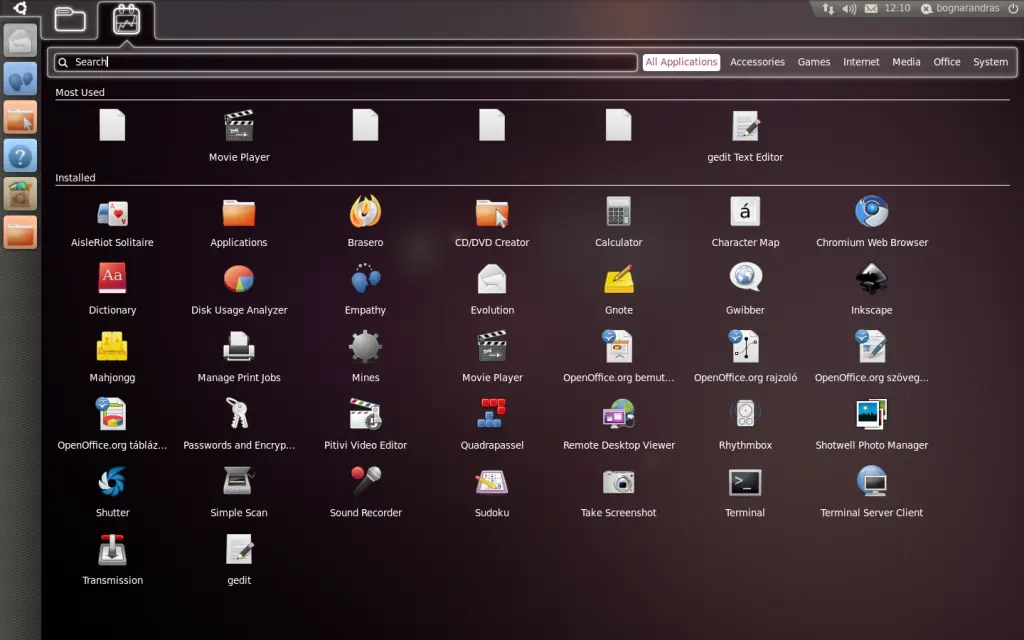Filter by Office category
This screenshot has width=1024, height=640.
[946, 62]
